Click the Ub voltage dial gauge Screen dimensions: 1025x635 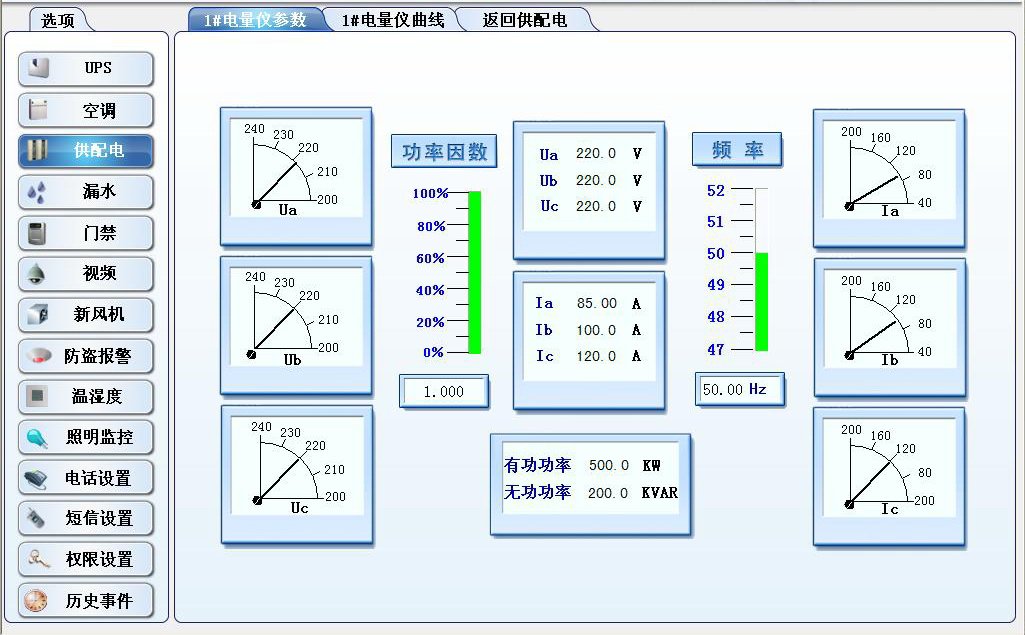pos(296,326)
